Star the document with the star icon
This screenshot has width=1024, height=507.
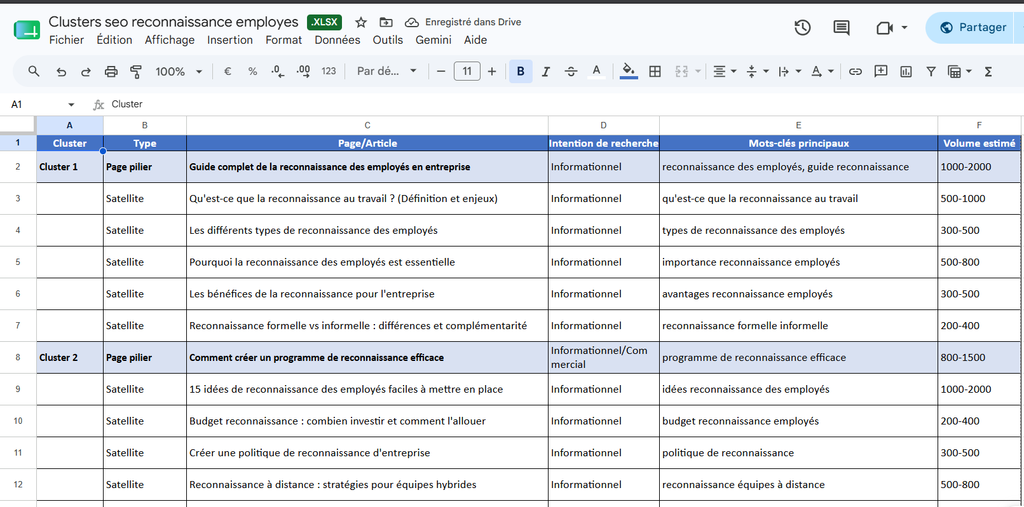361,22
